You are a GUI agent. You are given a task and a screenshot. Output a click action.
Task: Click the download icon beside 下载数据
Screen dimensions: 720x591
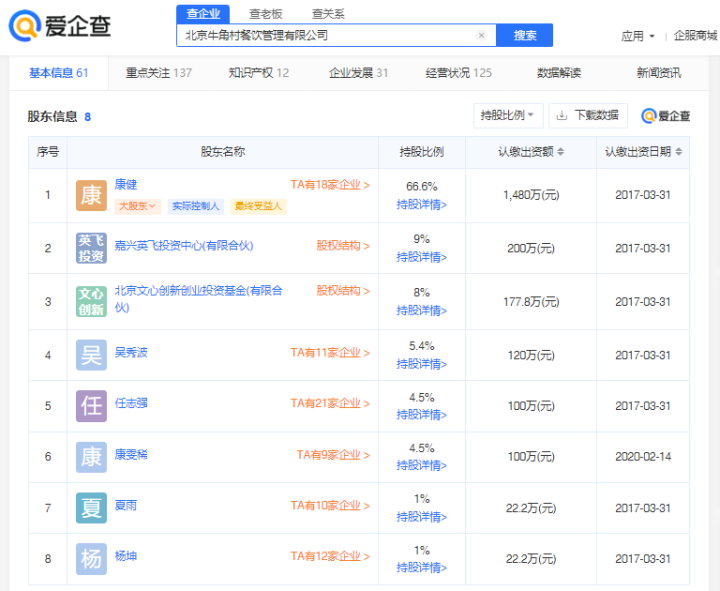coord(562,115)
